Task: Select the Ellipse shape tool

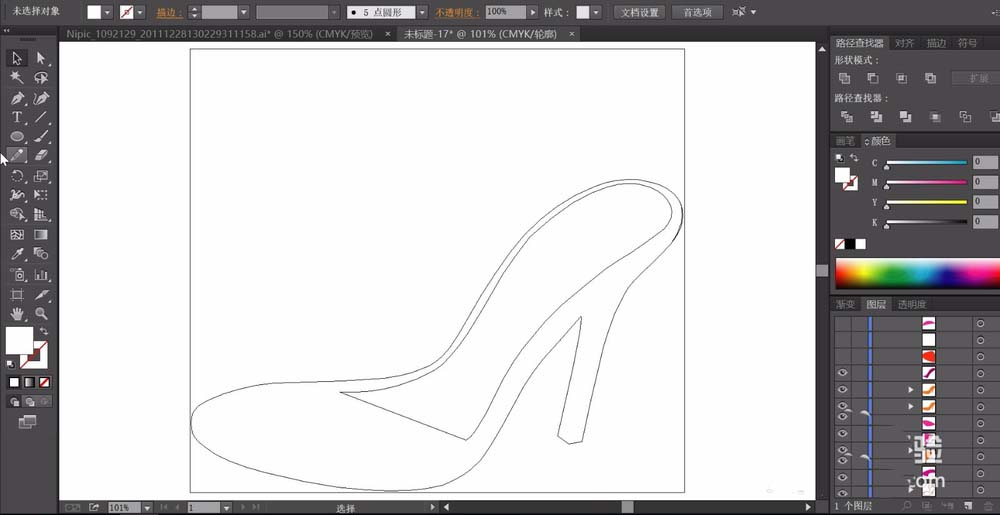Action: (17, 136)
